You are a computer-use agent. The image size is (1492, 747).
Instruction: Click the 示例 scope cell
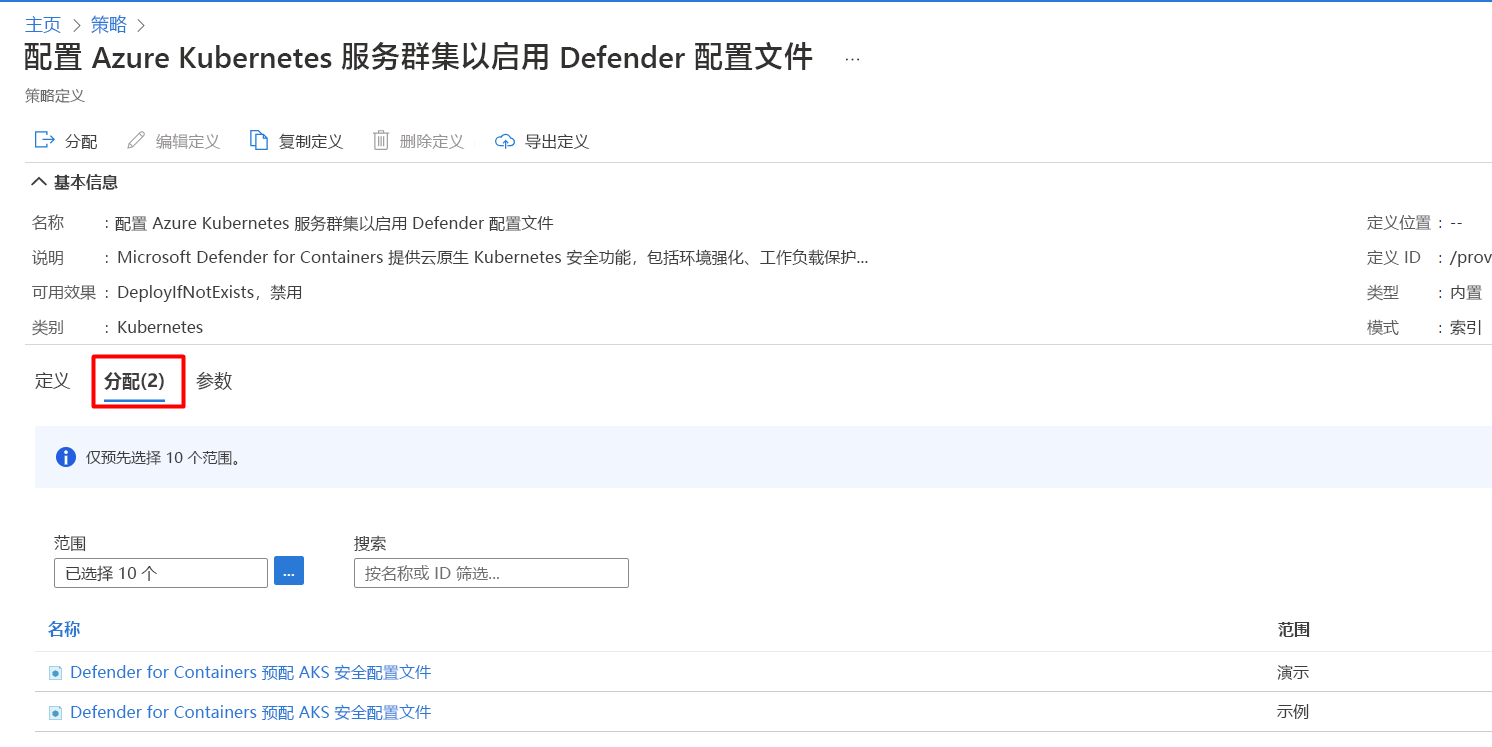click(1293, 712)
